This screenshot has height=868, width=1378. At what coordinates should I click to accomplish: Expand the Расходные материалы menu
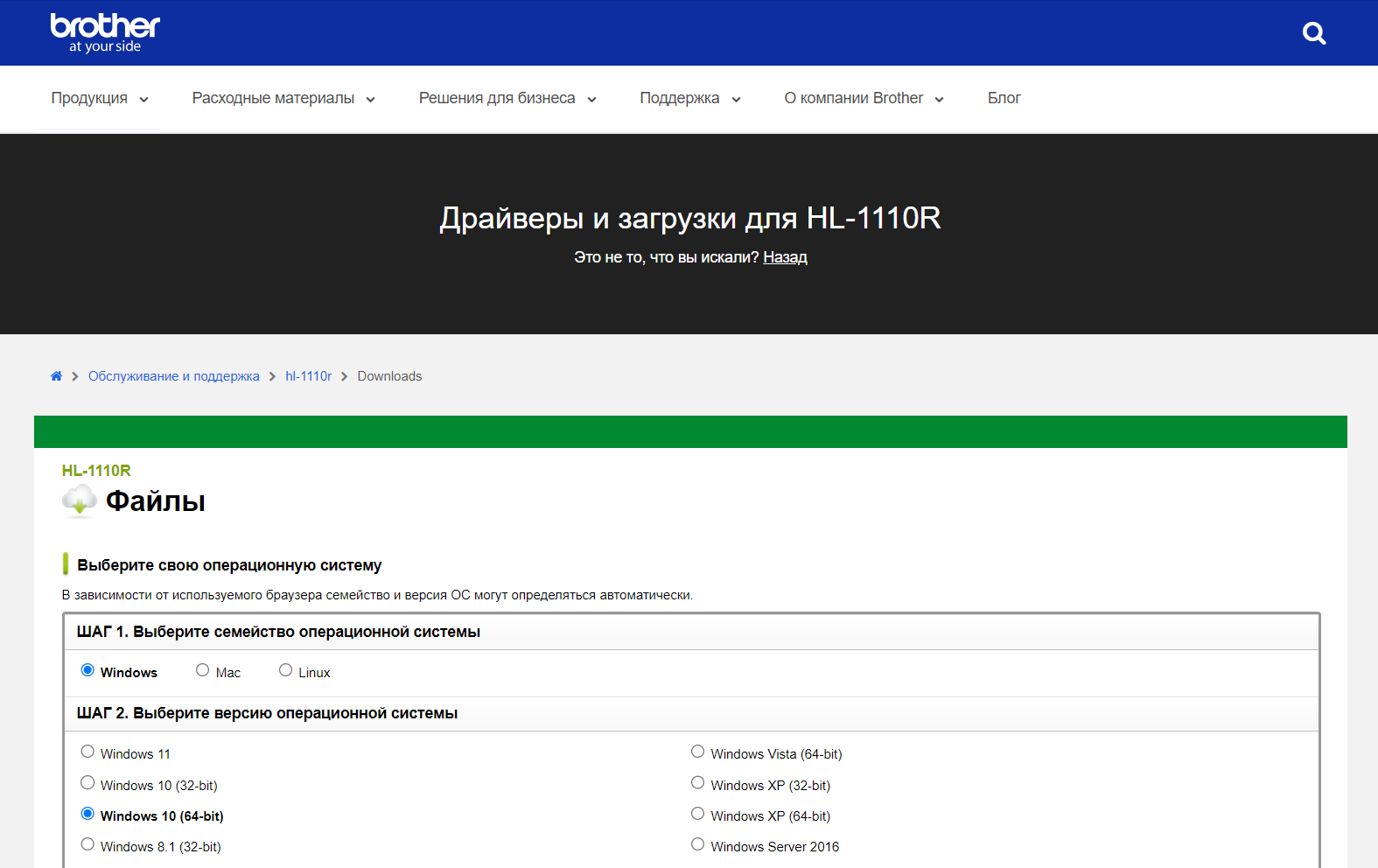click(283, 98)
